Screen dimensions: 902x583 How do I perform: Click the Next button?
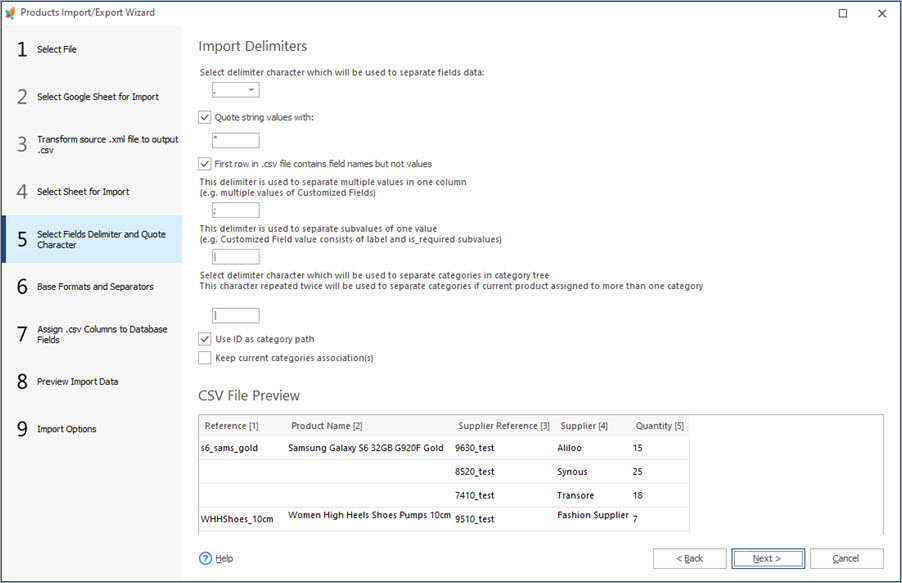tap(768, 558)
